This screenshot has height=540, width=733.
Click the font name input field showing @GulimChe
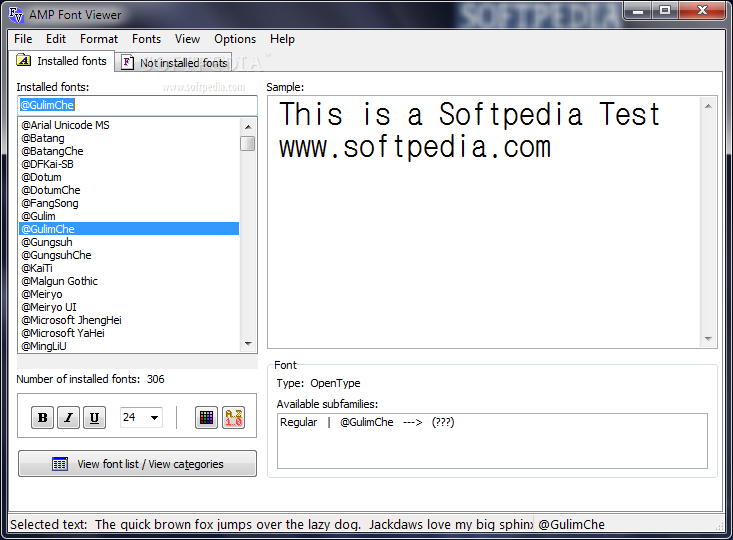(137, 105)
